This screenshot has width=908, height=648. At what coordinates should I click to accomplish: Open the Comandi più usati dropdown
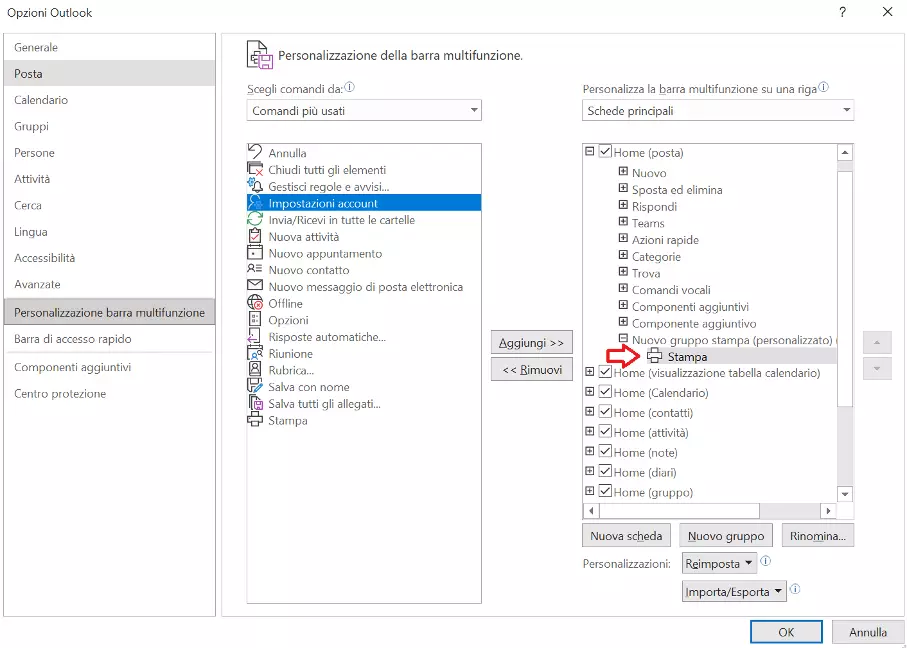pyautogui.click(x=364, y=110)
